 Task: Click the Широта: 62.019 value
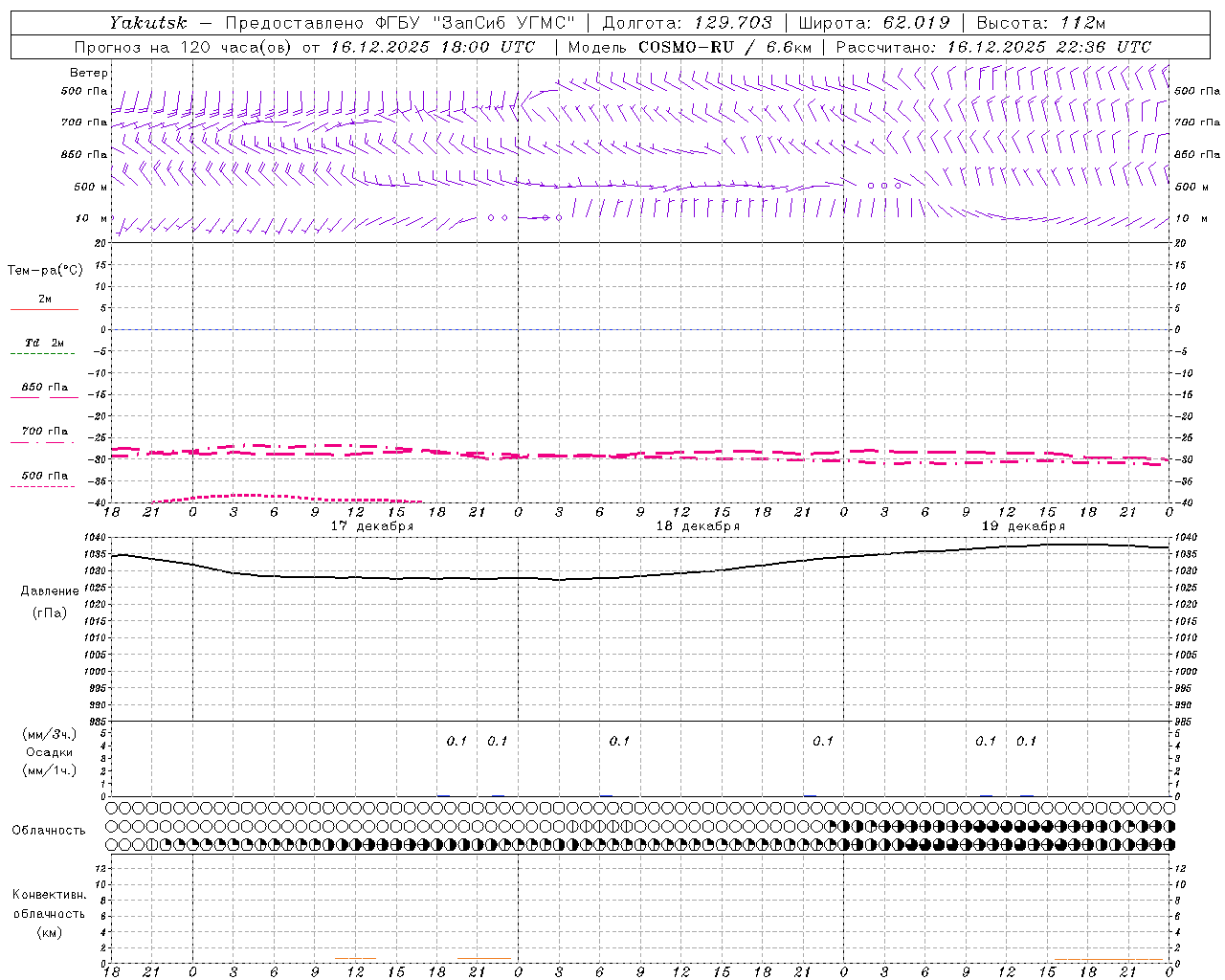coord(874,23)
